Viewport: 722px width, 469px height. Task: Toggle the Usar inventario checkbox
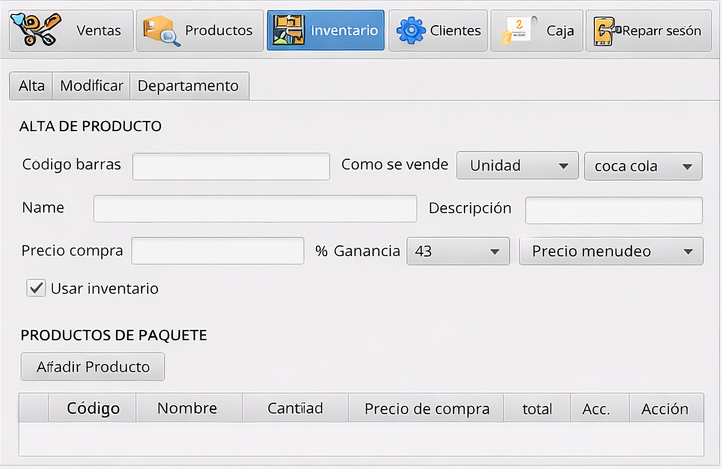[x=37, y=288]
